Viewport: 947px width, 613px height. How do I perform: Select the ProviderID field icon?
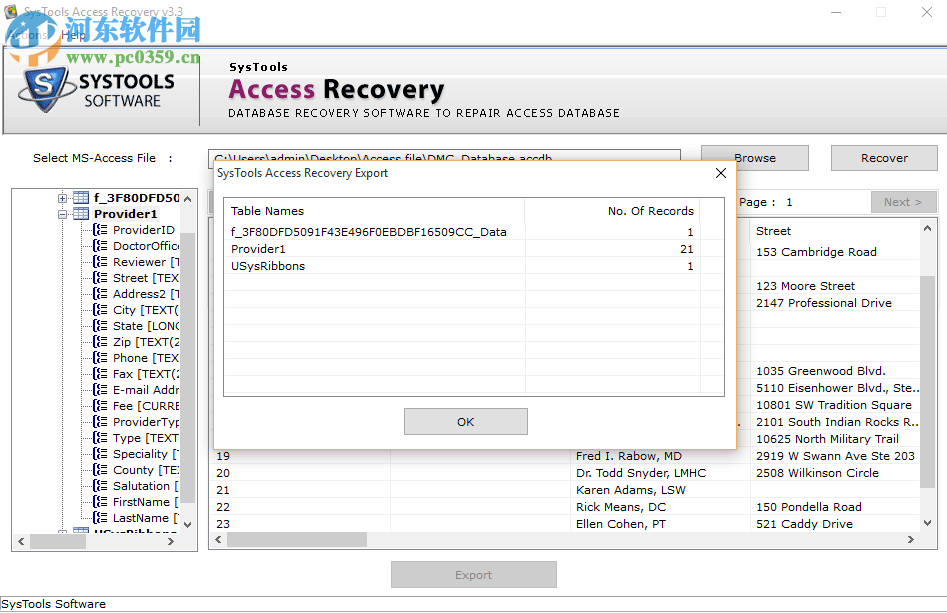click(98, 229)
